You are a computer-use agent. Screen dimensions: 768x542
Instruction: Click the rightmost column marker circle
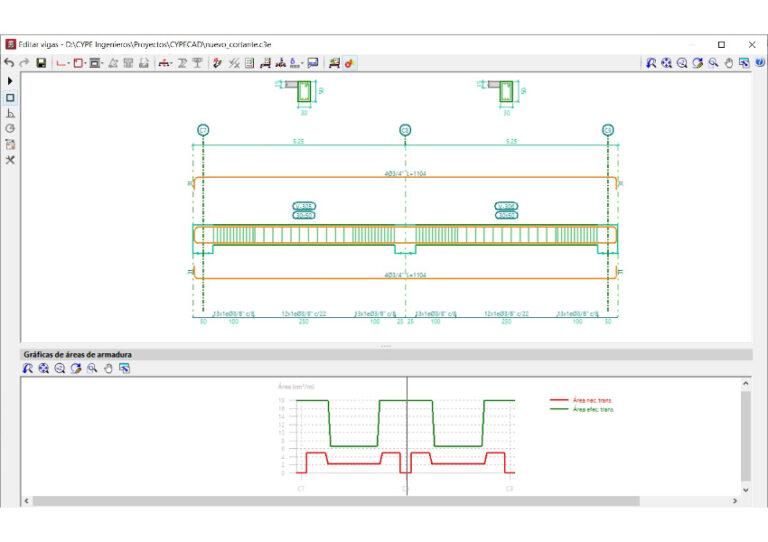tap(608, 130)
